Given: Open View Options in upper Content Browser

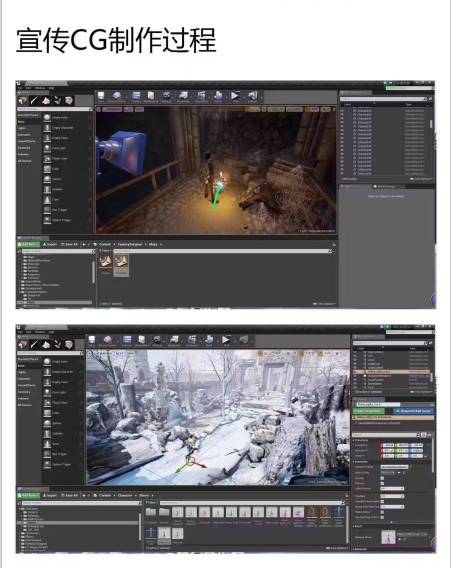Looking at the screenshot, I should pyautogui.click(x=325, y=304).
